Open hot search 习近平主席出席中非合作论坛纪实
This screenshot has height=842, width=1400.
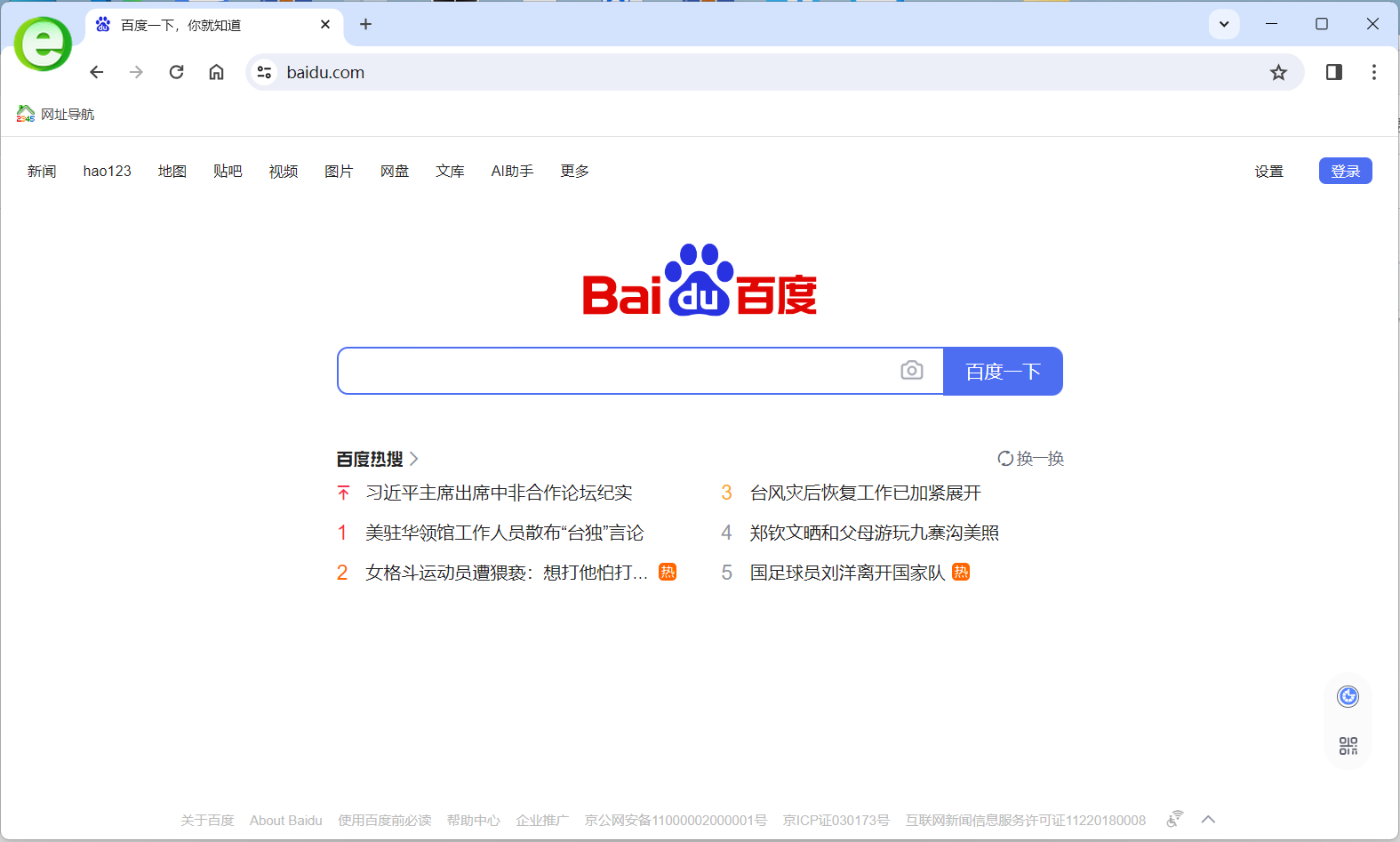click(499, 493)
